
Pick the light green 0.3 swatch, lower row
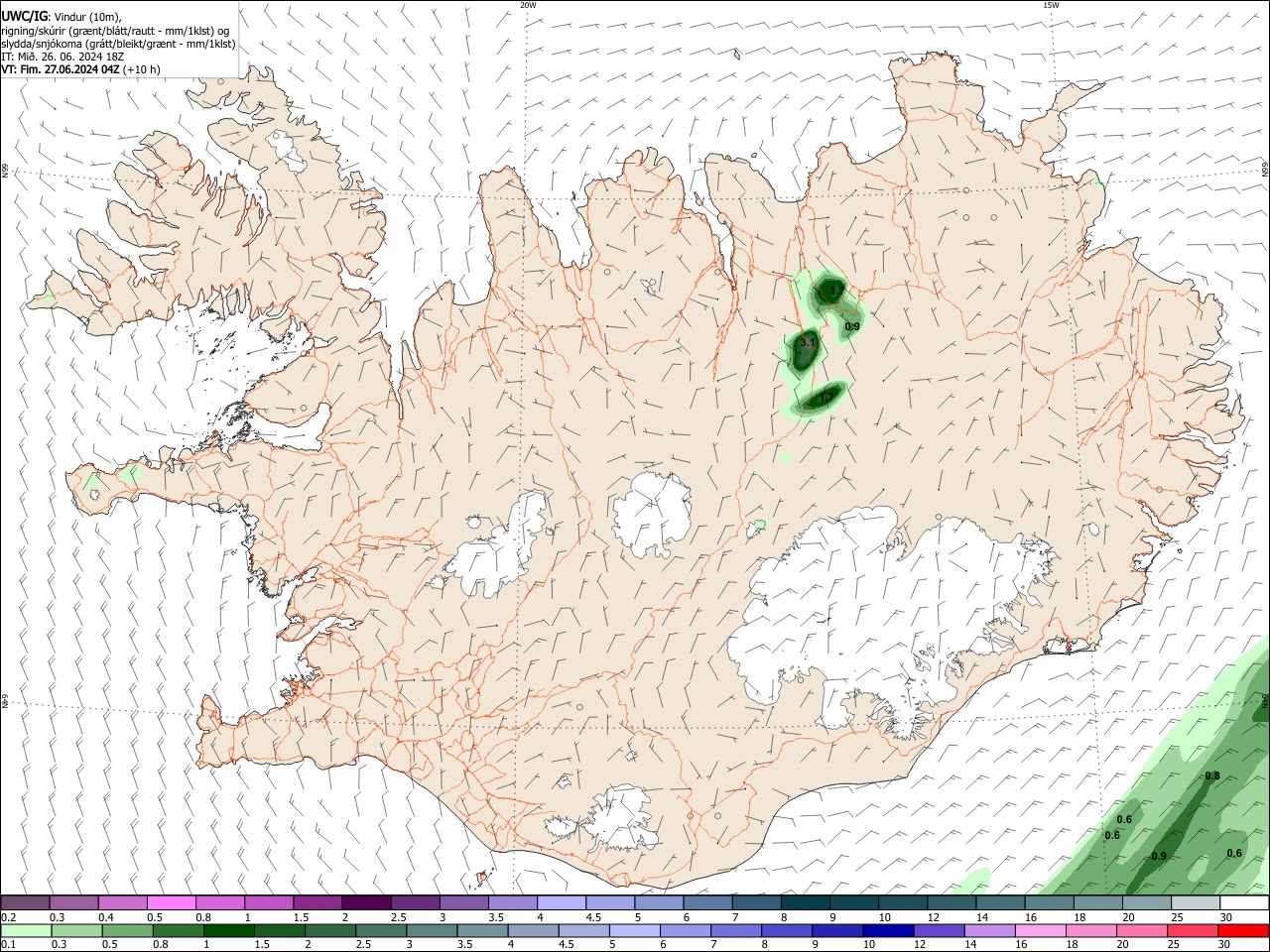tap(76, 930)
